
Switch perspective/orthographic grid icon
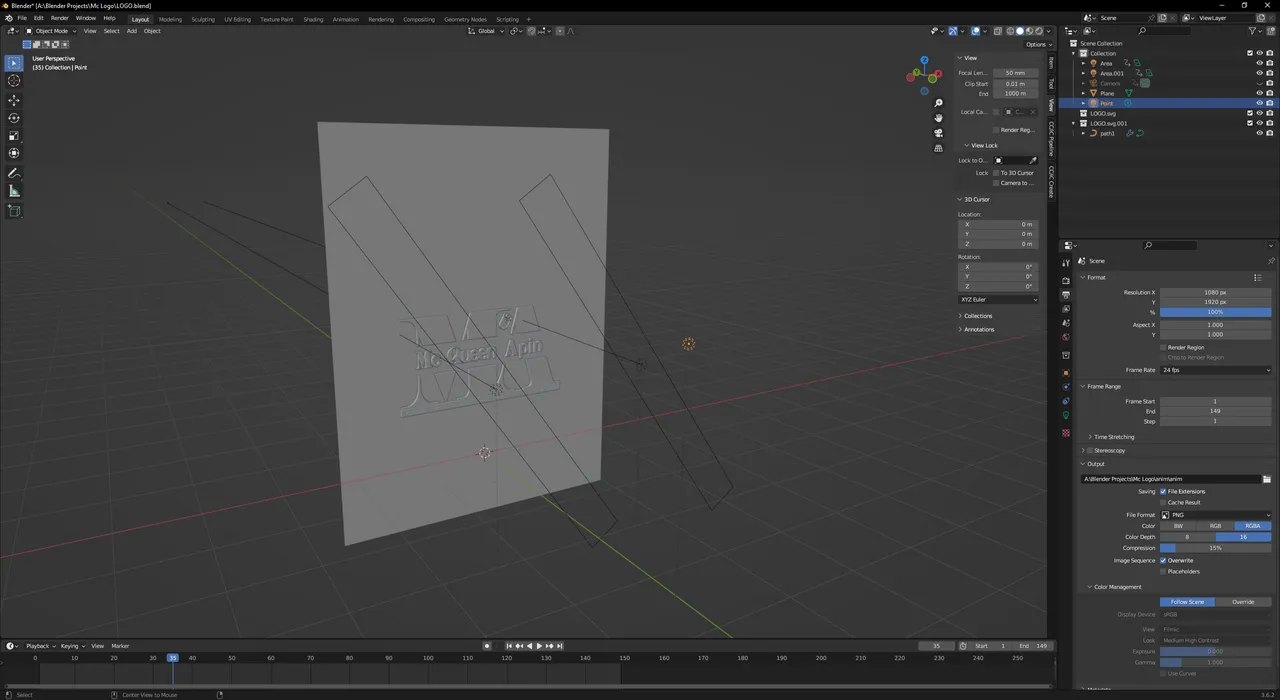click(938, 148)
